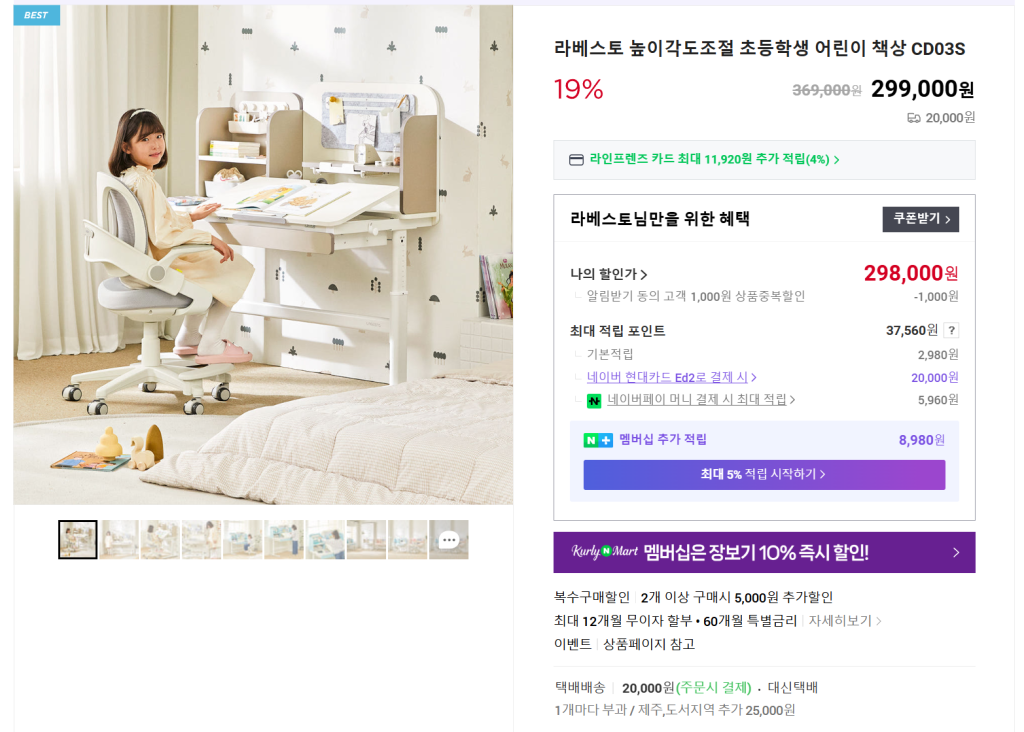Click the green Naver Pay N icon
Screen dimensions: 1024x732
pyautogui.click(x=594, y=400)
